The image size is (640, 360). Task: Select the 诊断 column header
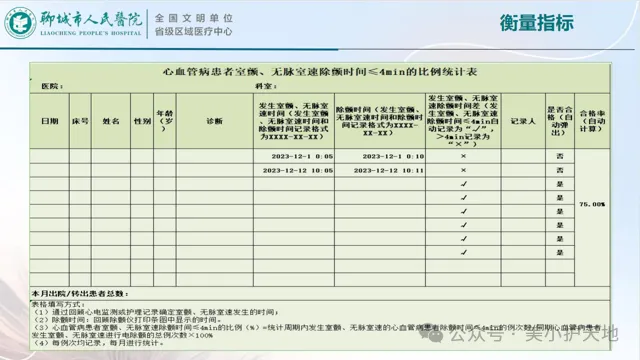pyautogui.click(x=215, y=121)
